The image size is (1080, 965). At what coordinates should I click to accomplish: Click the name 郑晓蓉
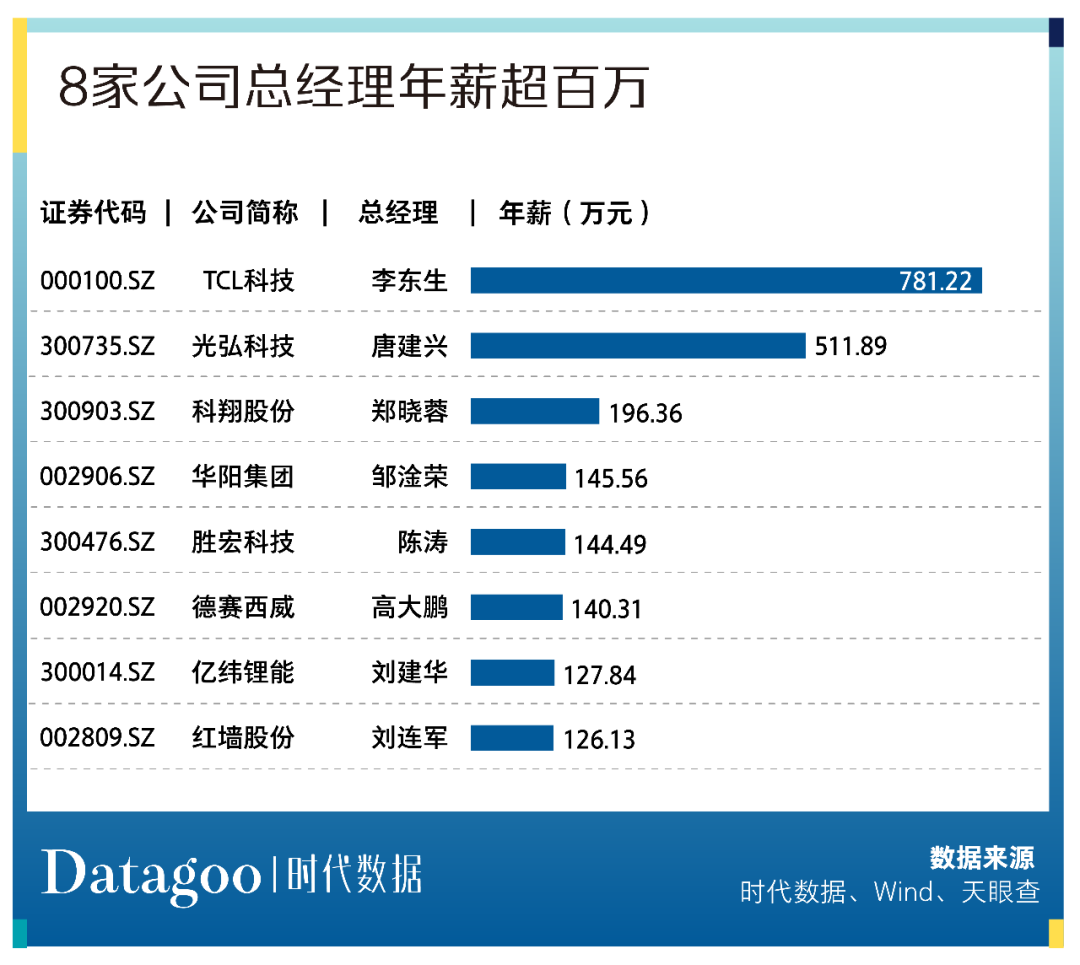(x=410, y=412)
